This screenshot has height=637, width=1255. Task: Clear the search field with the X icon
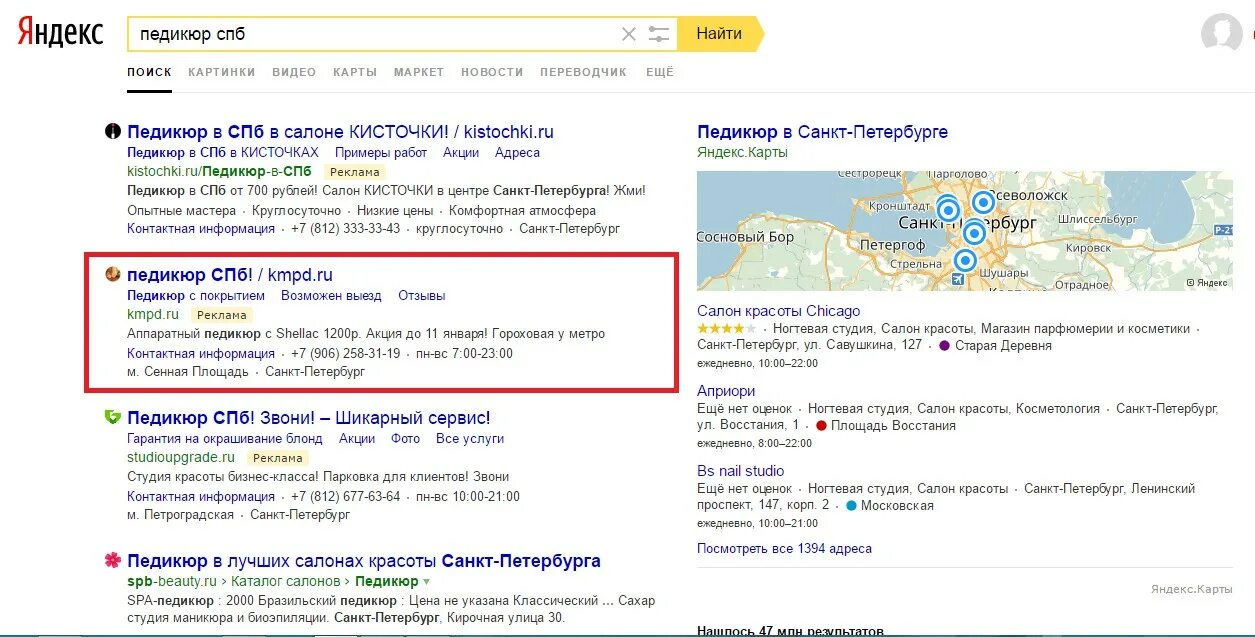coord(629,34)
